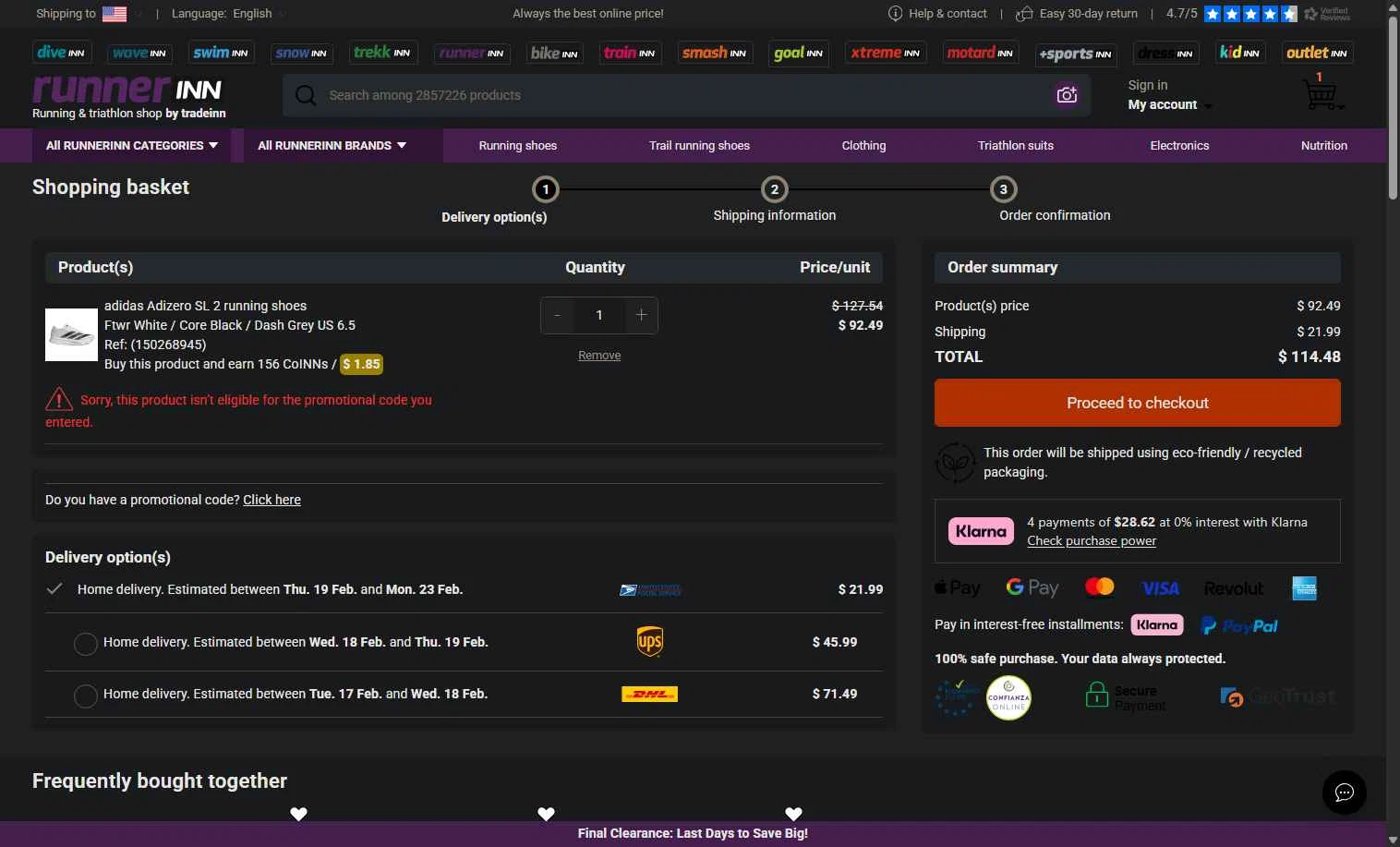The image size is (1400, 847).
Task: Click the PayPal installments logo
Action: tap(1239, 626)
